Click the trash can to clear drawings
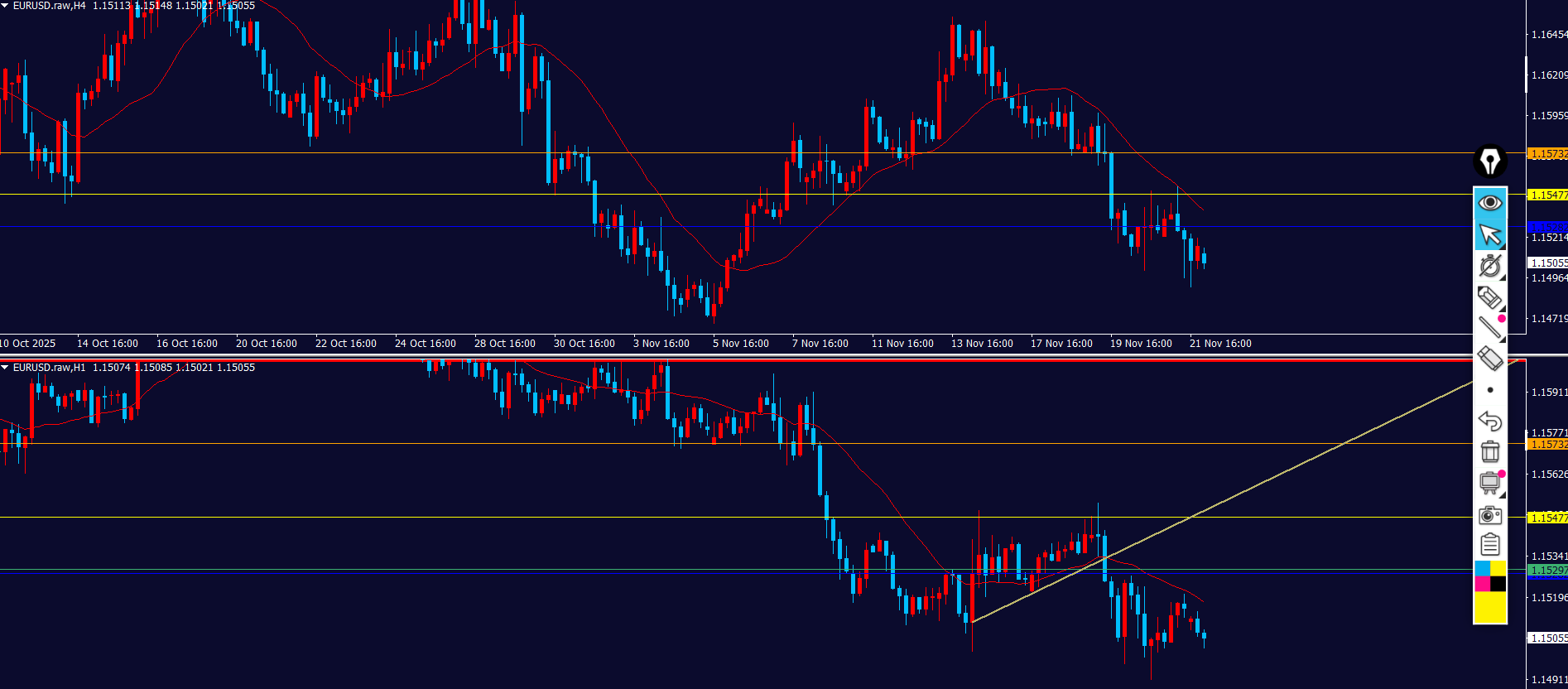The height and width of the screenshot is (689, 1568). [x=1490, y=451]
